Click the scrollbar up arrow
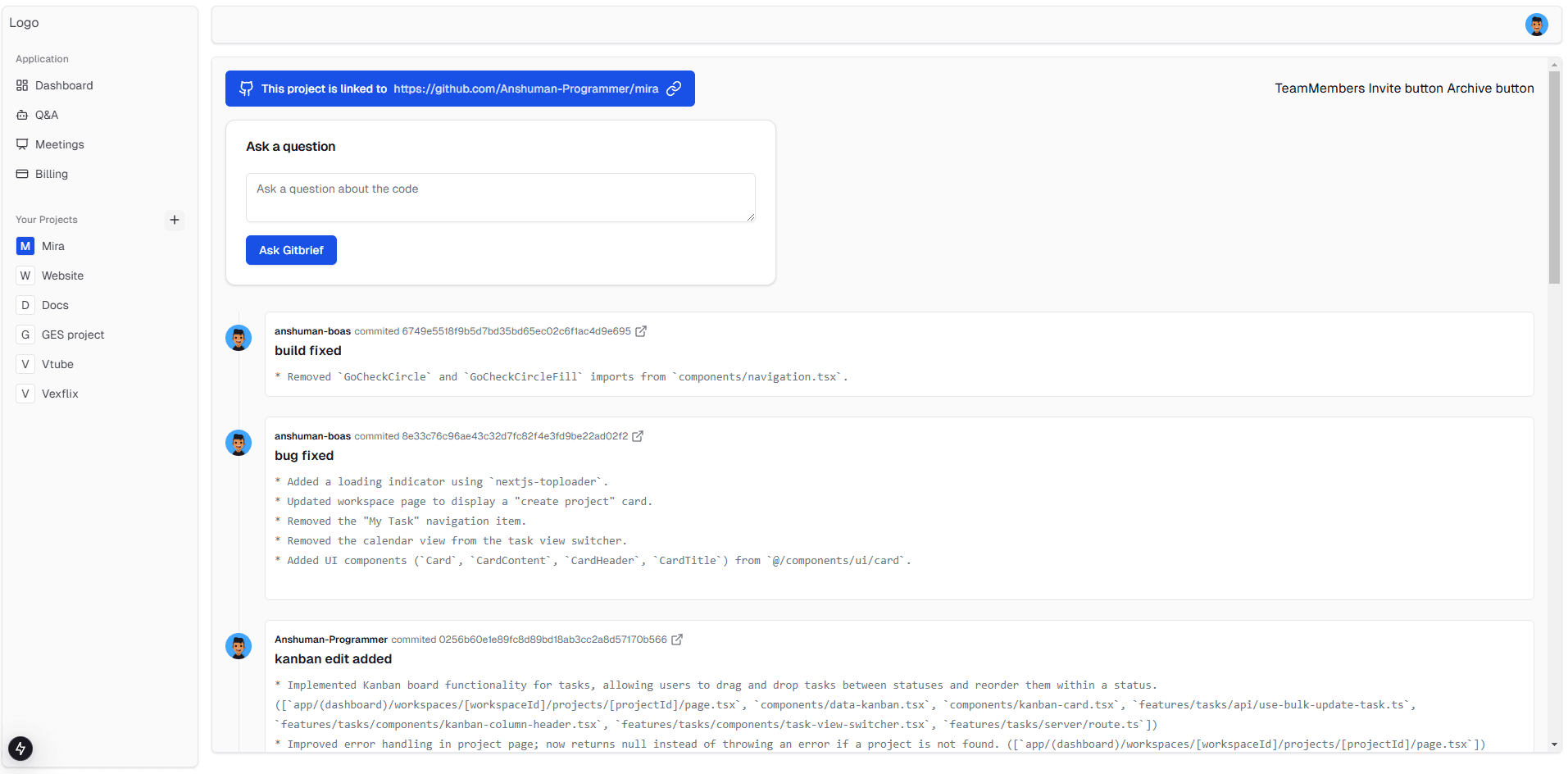This screenshot has height=774, width=1568. pos(1554,64)
